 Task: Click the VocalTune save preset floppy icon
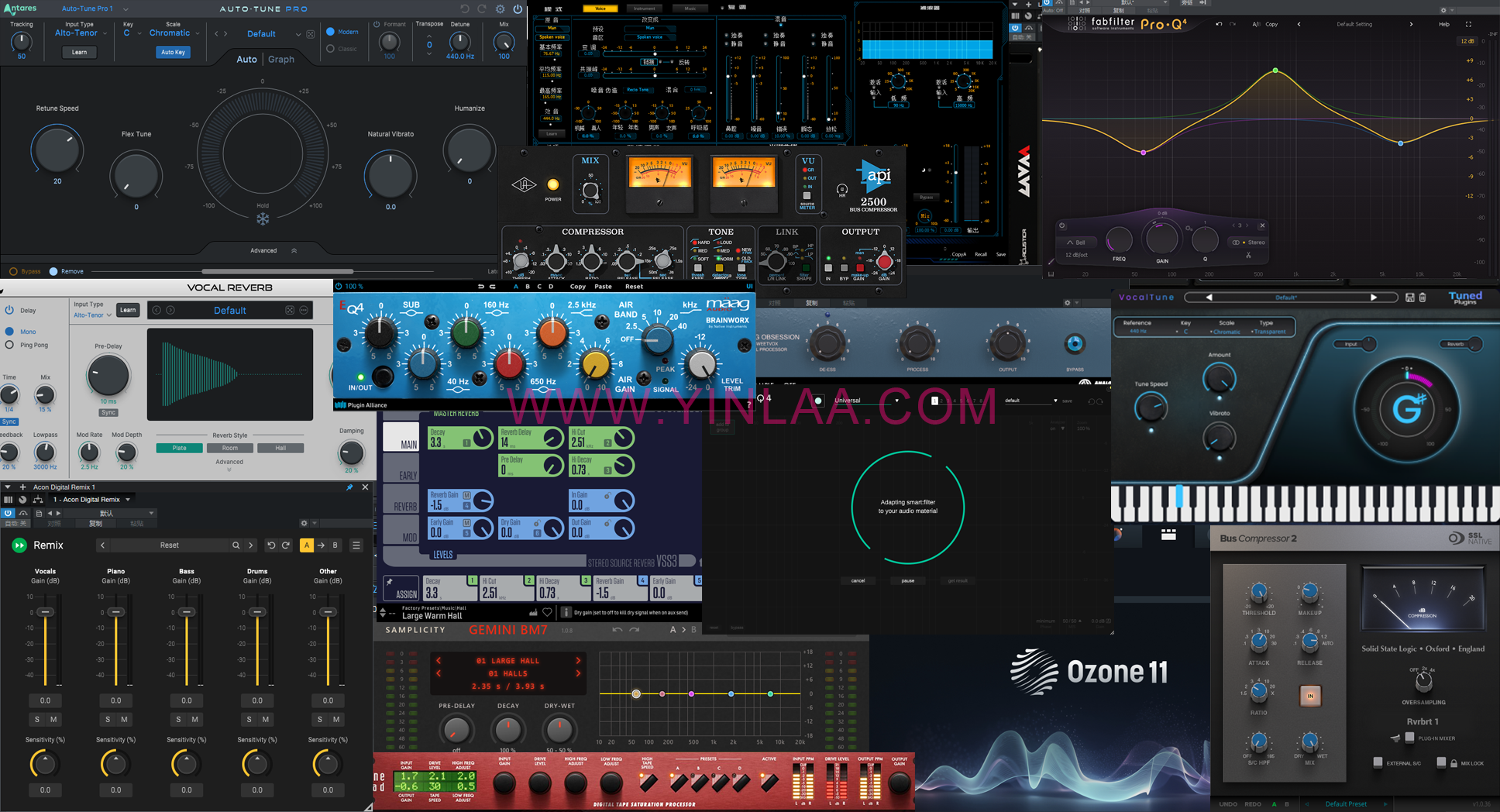tap(1409, 298)
